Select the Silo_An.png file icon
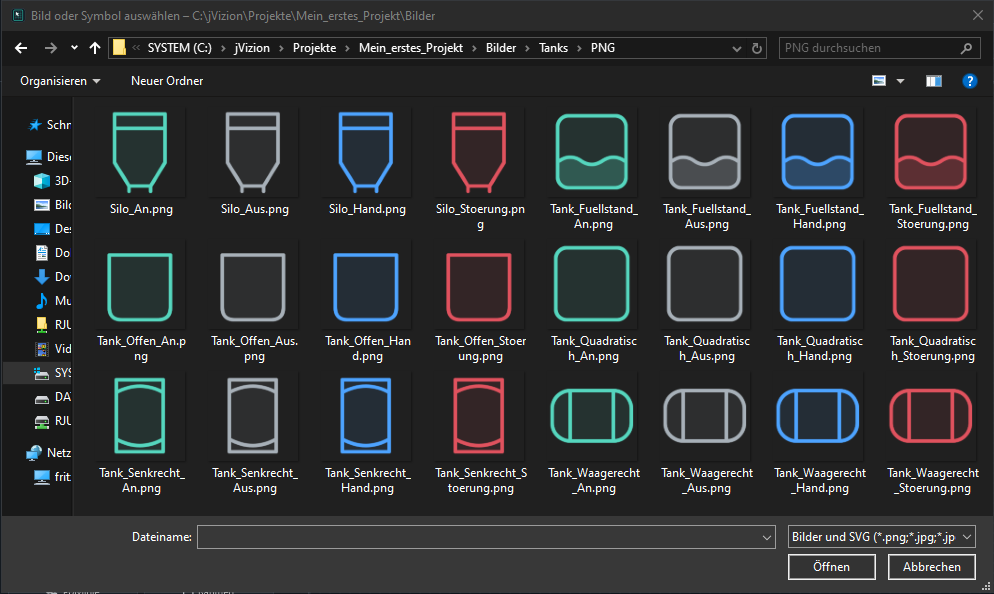 click(x=140, y=152)
